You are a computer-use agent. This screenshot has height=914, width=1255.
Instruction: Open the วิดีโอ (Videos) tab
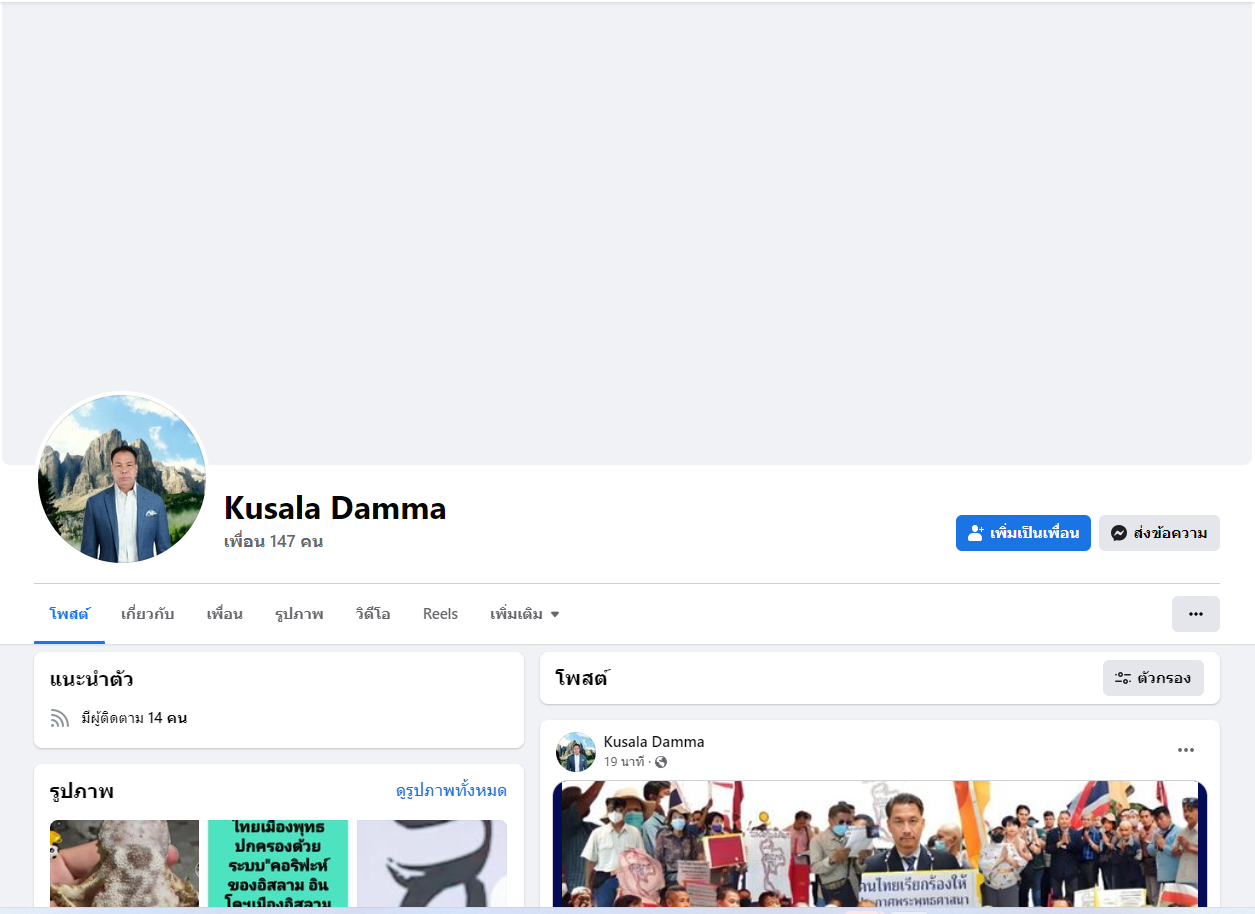pyautogui.click(x=373, y=614)
